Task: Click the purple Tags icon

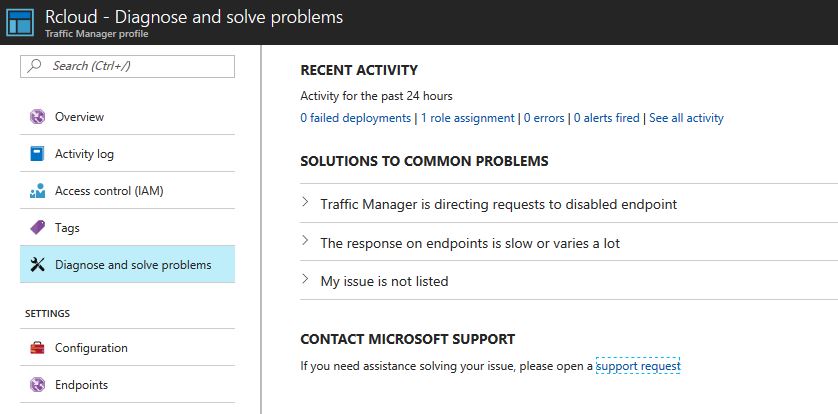Action: click(x=37, y=228)
